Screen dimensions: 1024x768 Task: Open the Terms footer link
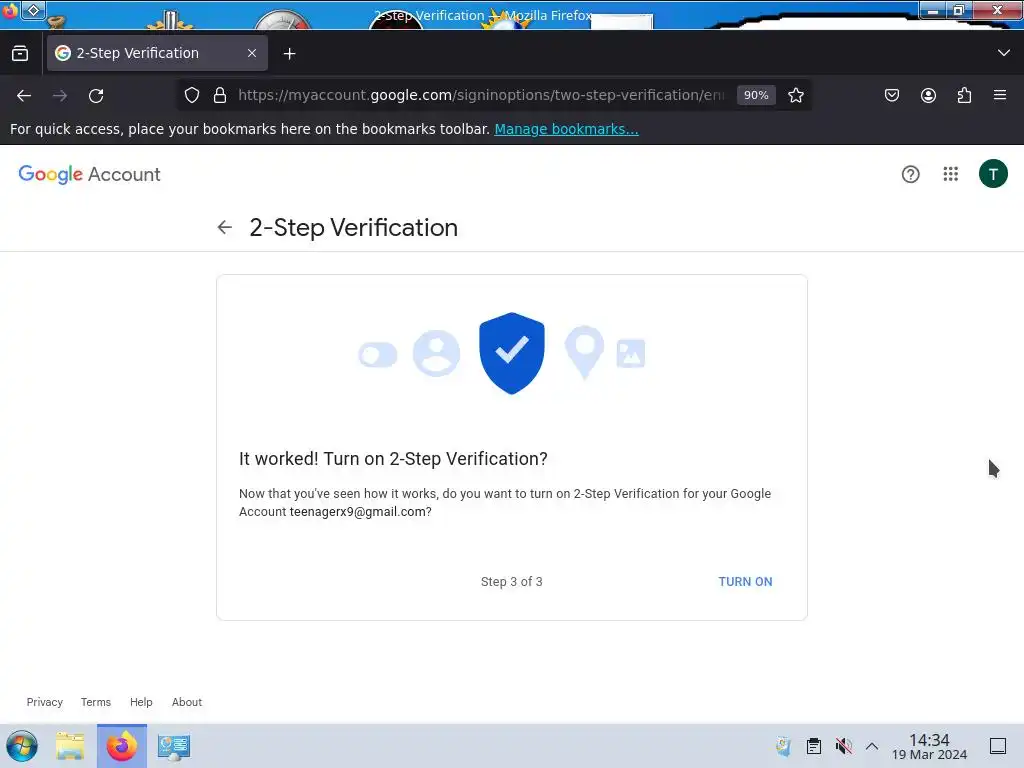click(96, 702)
